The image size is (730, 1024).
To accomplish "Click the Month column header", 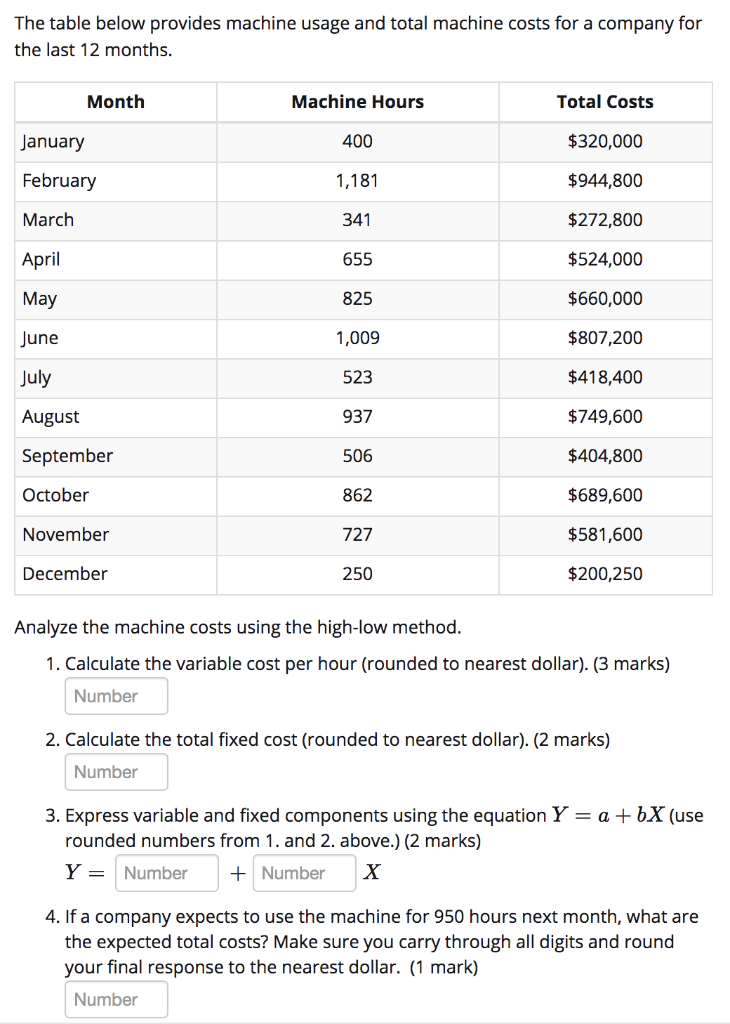I will point(115,101).
